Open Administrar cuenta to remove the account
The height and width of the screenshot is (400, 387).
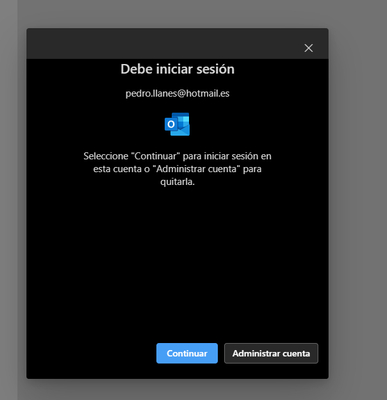coord(271,353)
